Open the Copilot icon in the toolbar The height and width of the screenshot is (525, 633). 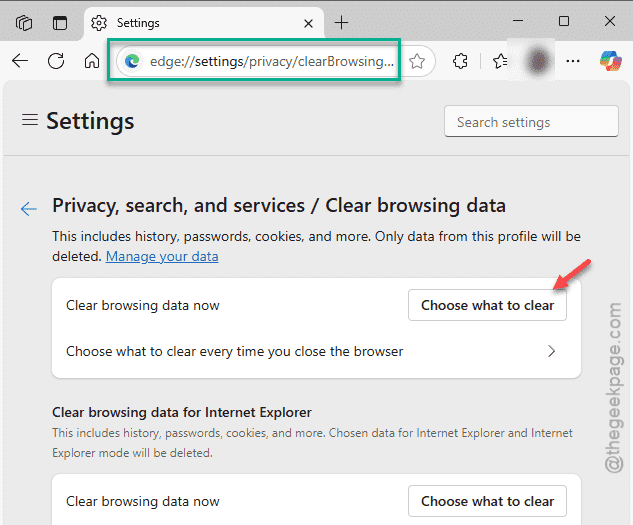pos(611,61)
